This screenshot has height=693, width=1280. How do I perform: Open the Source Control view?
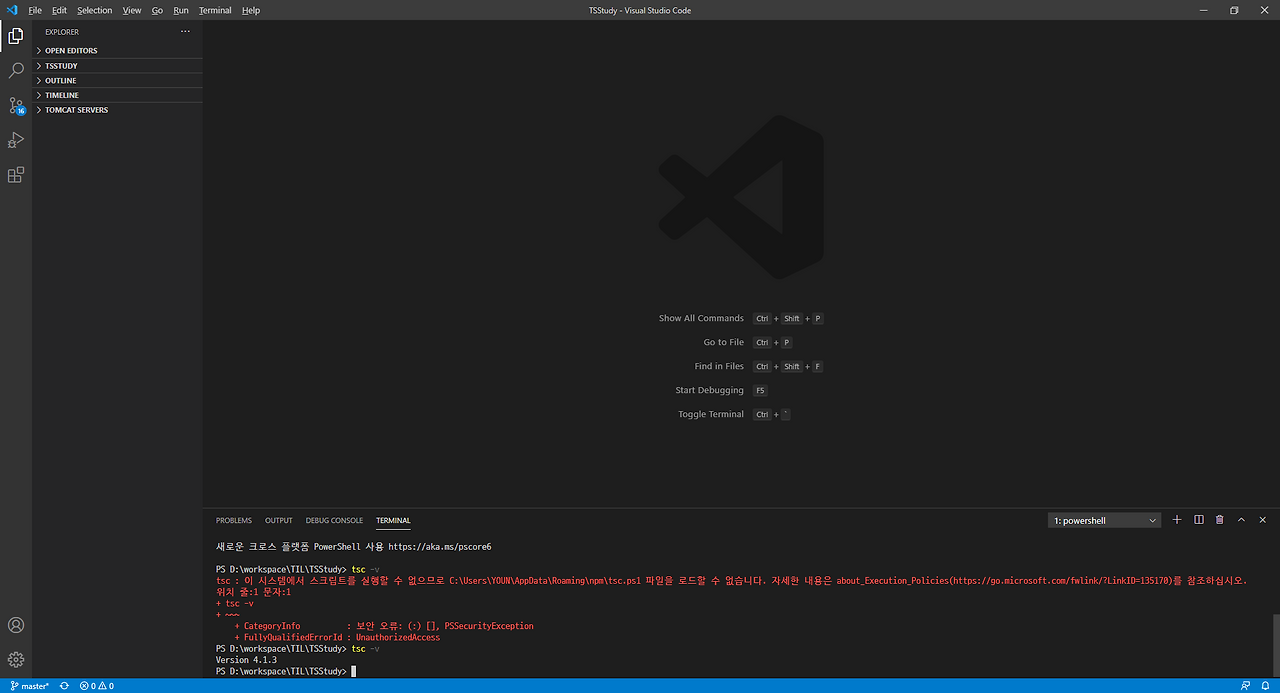tap(15, 104)
